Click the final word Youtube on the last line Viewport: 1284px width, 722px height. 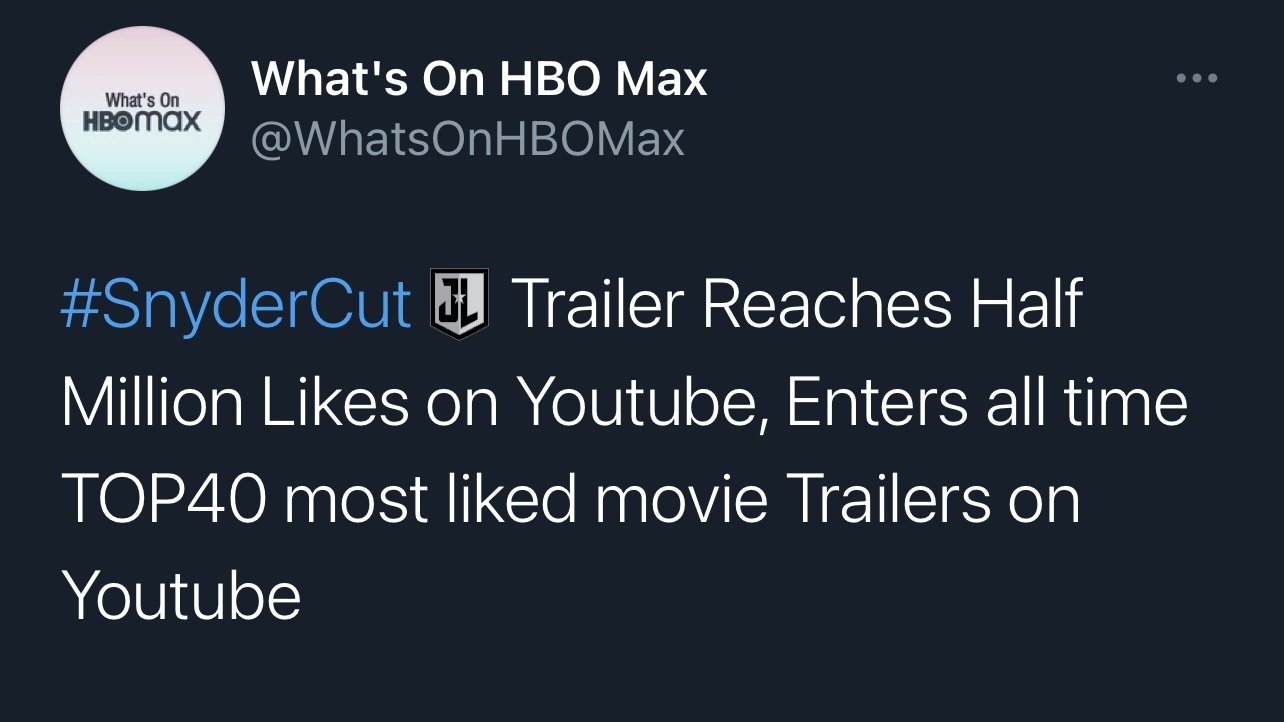pos(181,596)
